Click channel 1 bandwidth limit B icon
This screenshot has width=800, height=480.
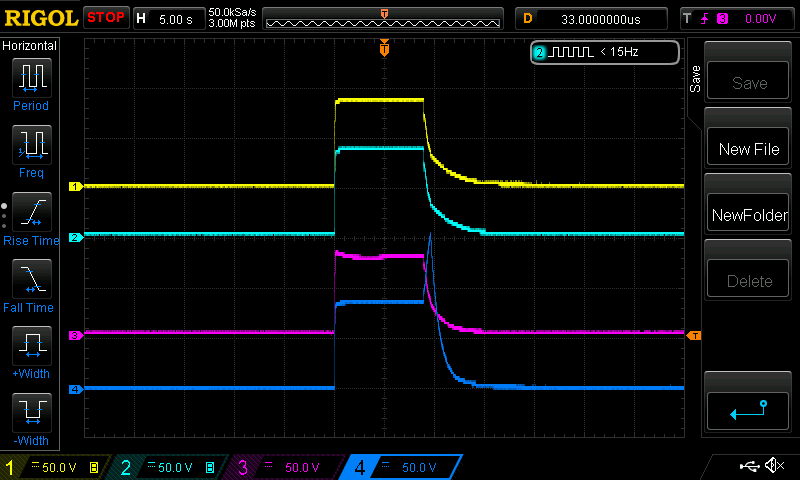94,467
